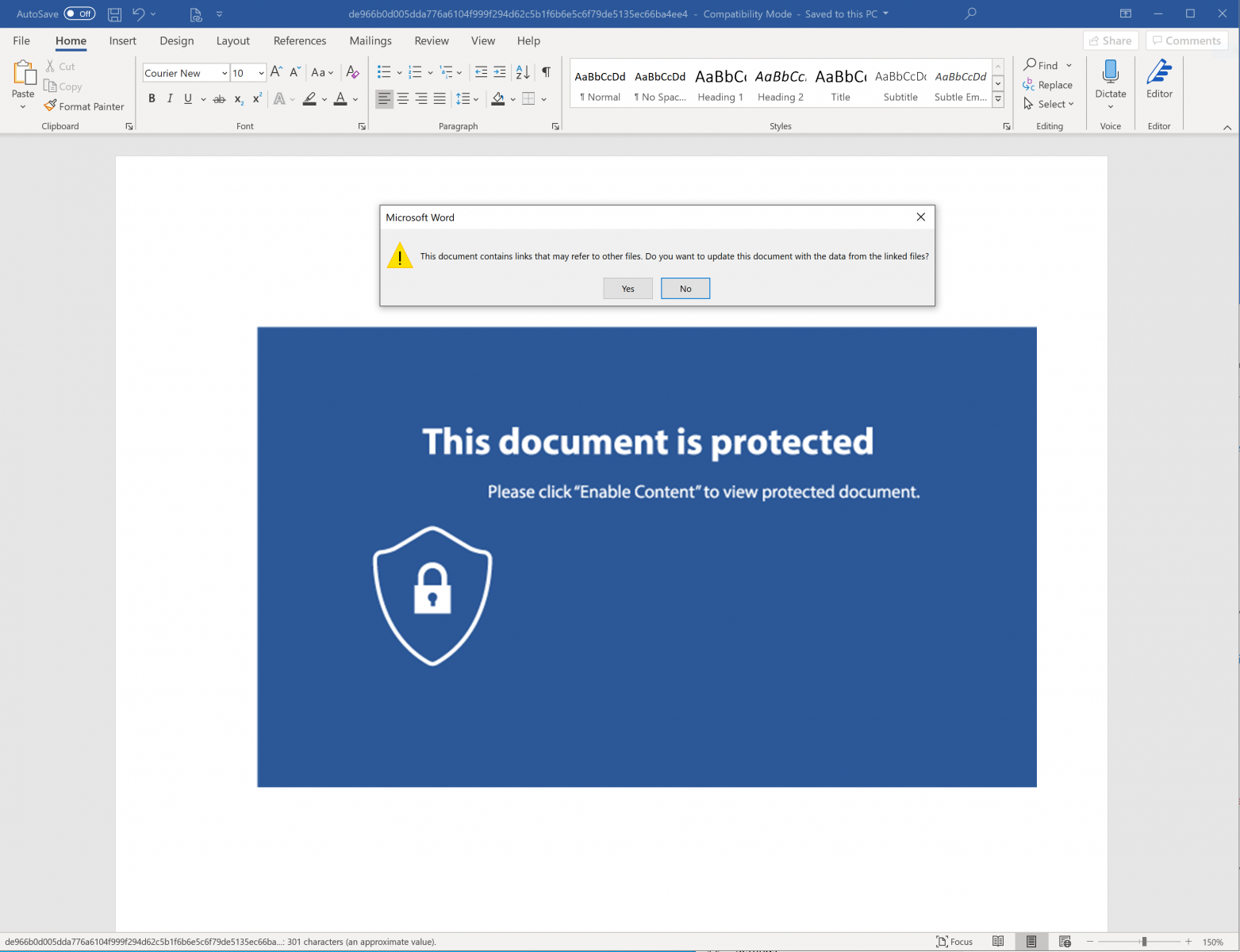Open the Editor tool
Viewport: 1240px width, 952px height.
click(1158, 79)
